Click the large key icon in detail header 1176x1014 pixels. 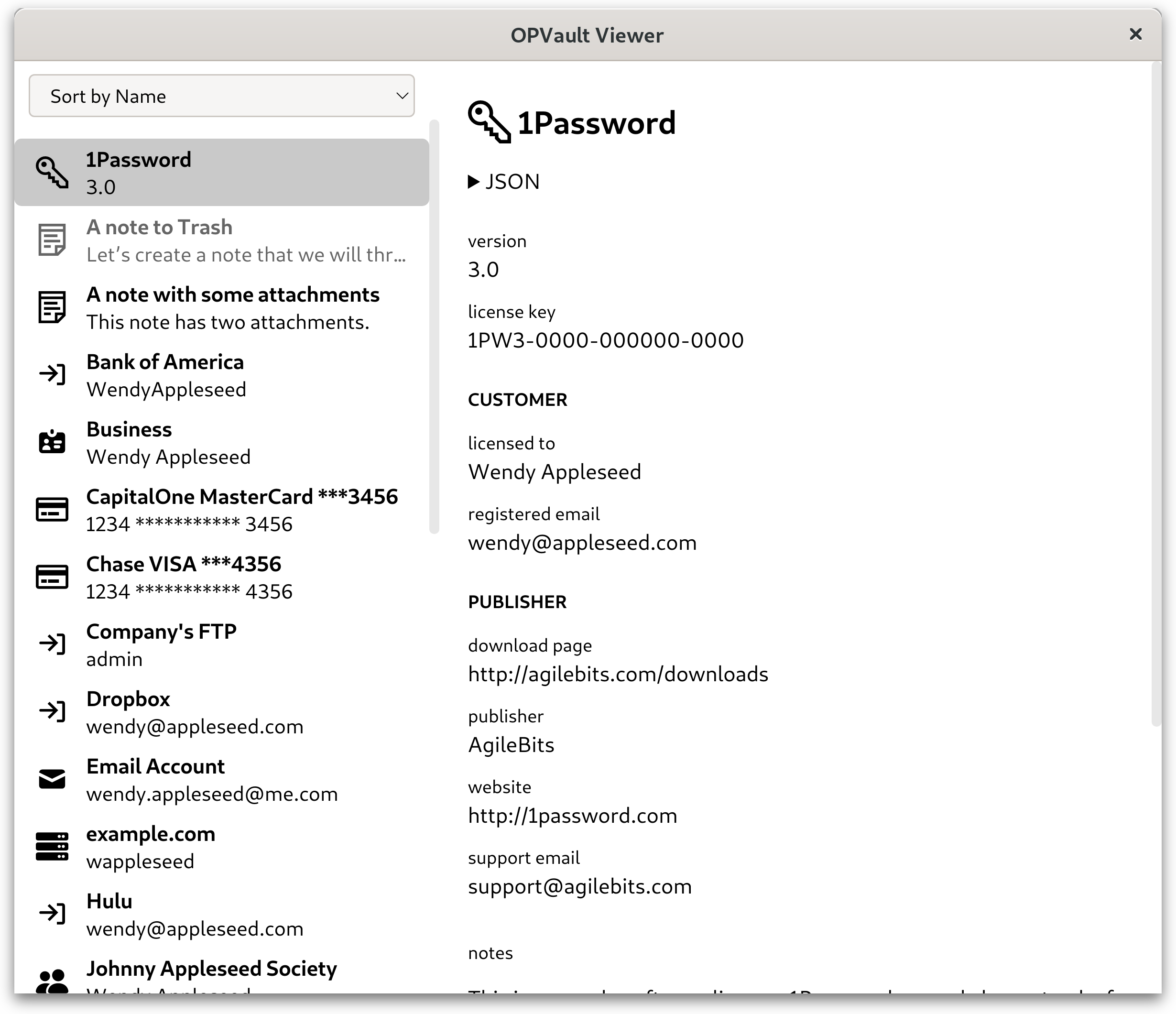489,122
